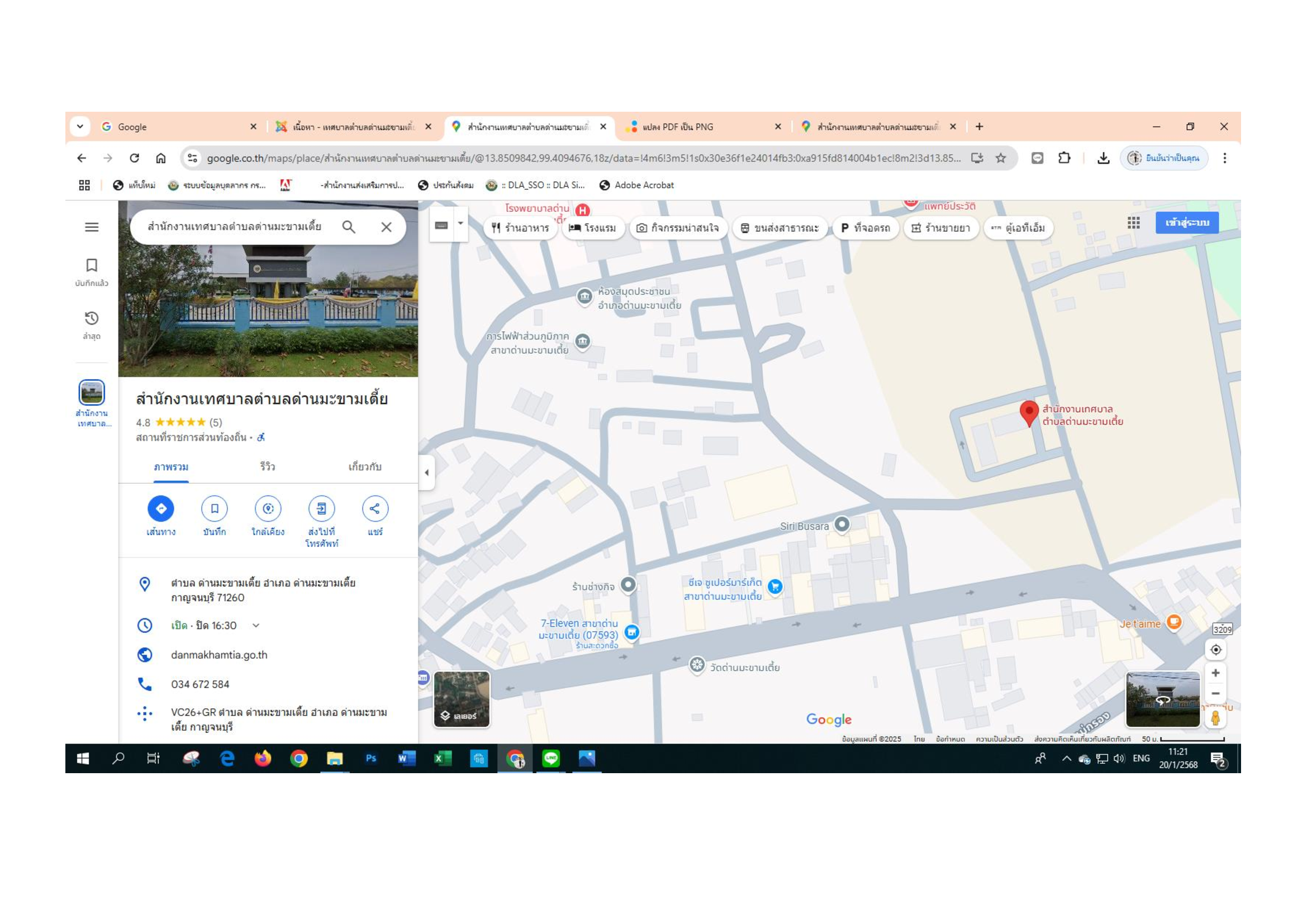Share the place with แชร์ button
Image resolution: width=1307 pixels, height=924 pixels.
(375, 516)
